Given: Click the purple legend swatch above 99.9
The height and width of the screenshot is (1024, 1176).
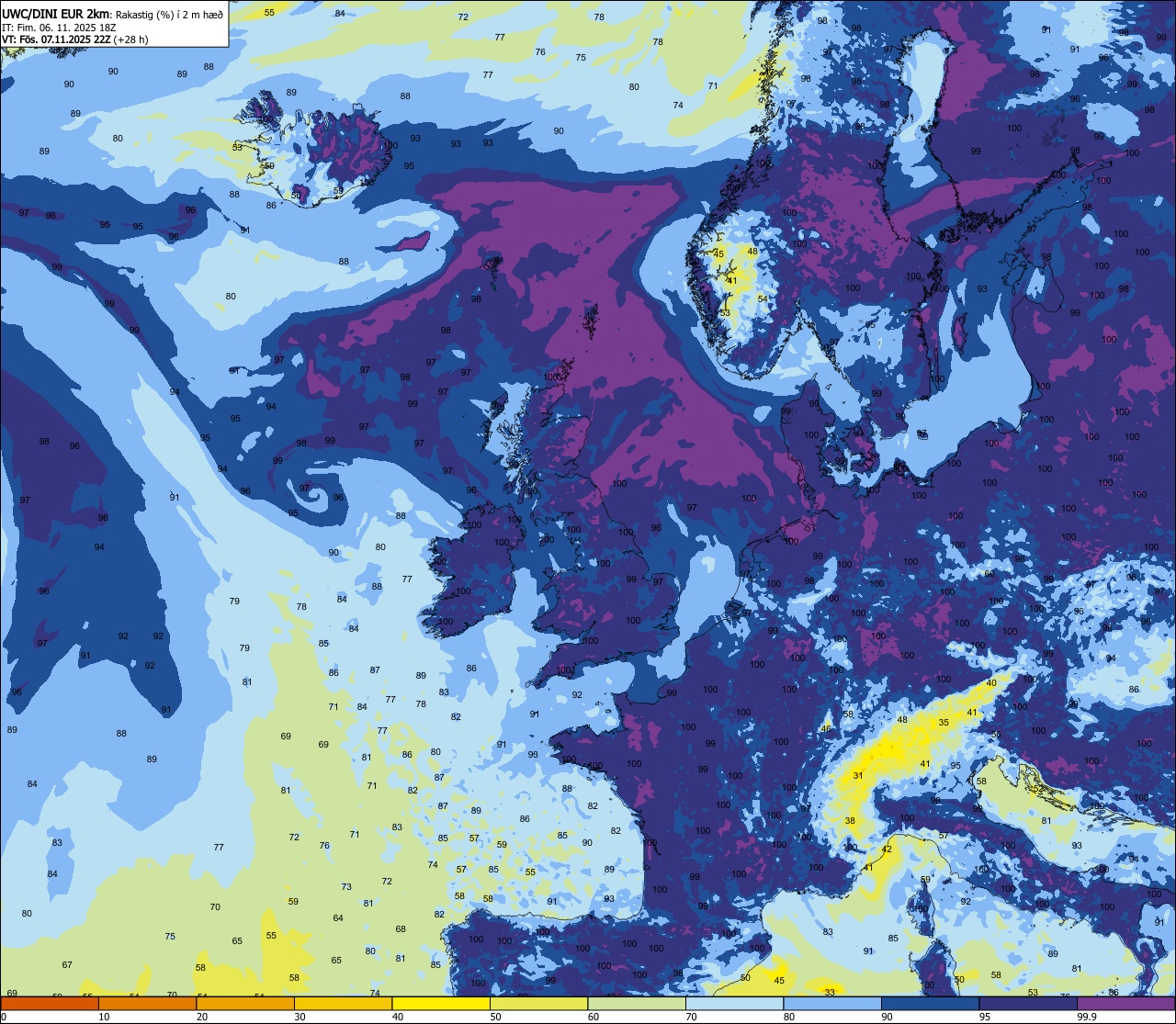Looking at the screenshot, I should click(x=1125, y=1004).
